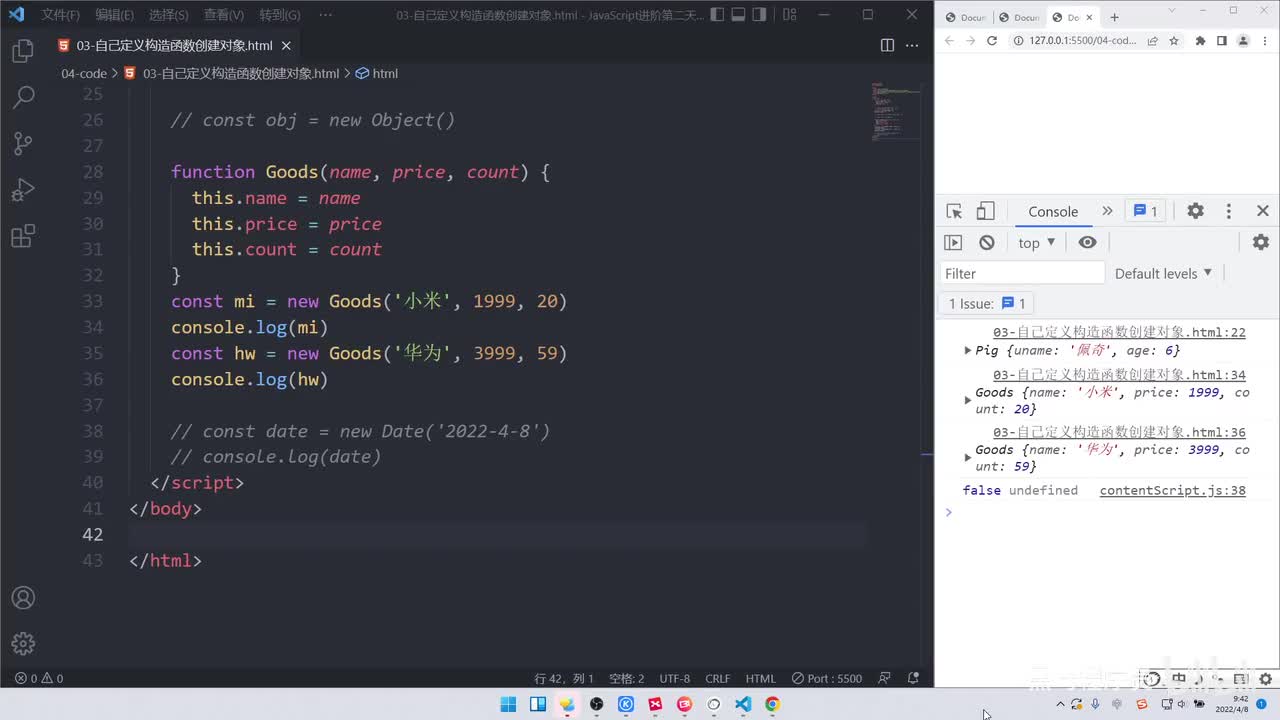1280x720 pixels.
Task: Open the console settings gear
Action: 1261,242
